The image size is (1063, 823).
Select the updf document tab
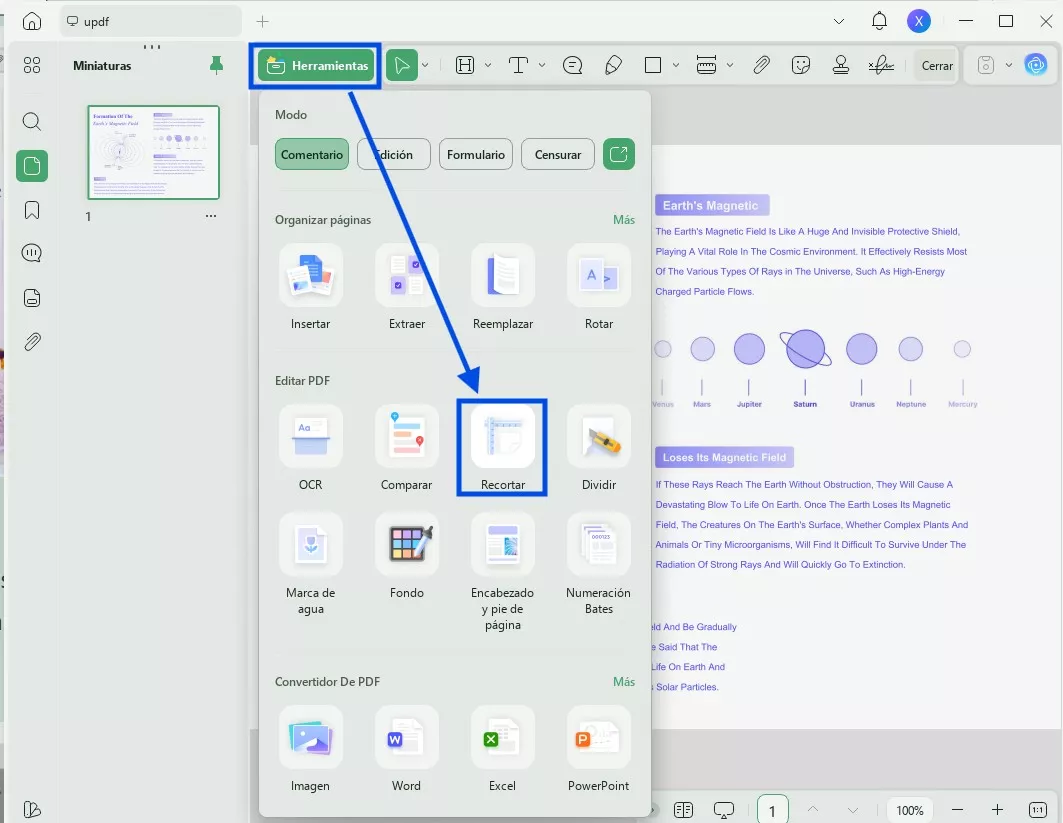point(151,22)
